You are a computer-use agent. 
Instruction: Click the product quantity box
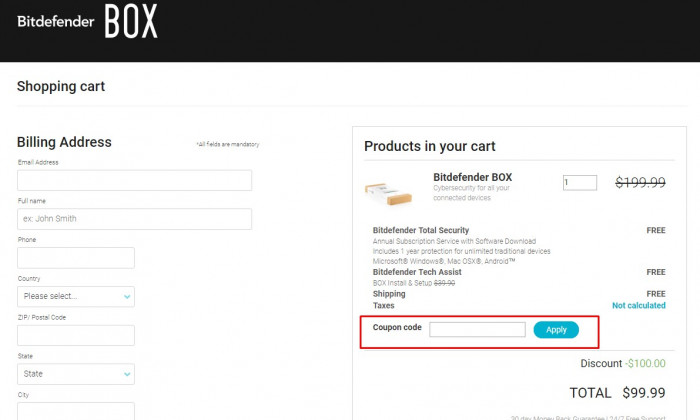pos(580,183)
